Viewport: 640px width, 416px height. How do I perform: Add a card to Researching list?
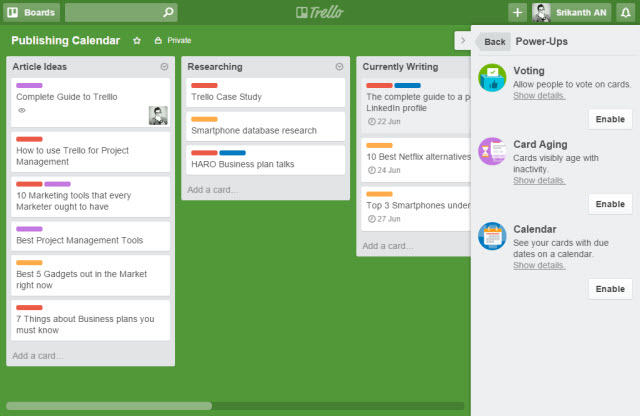coord(213,190)
